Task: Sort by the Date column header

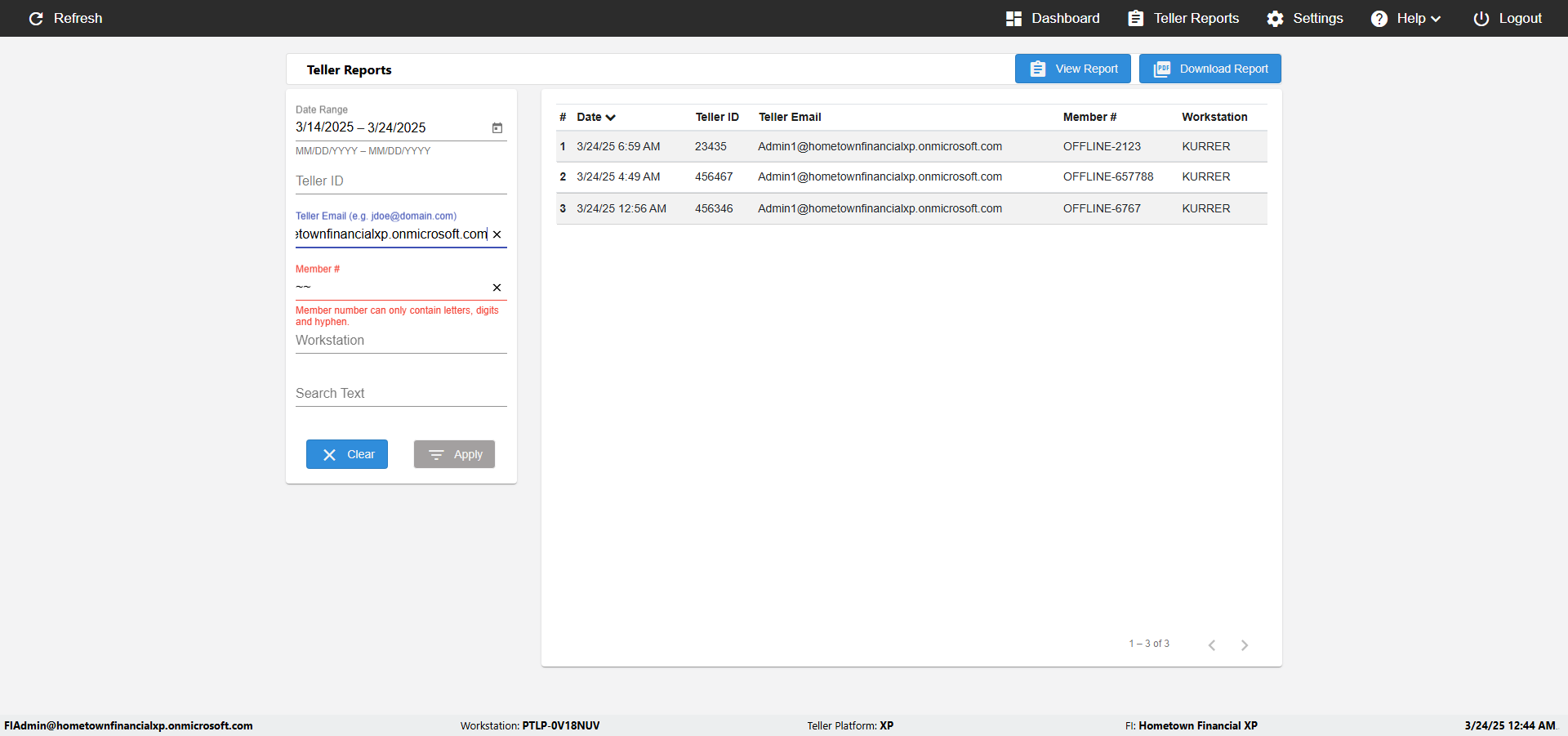Action: (x=596, y=117)
